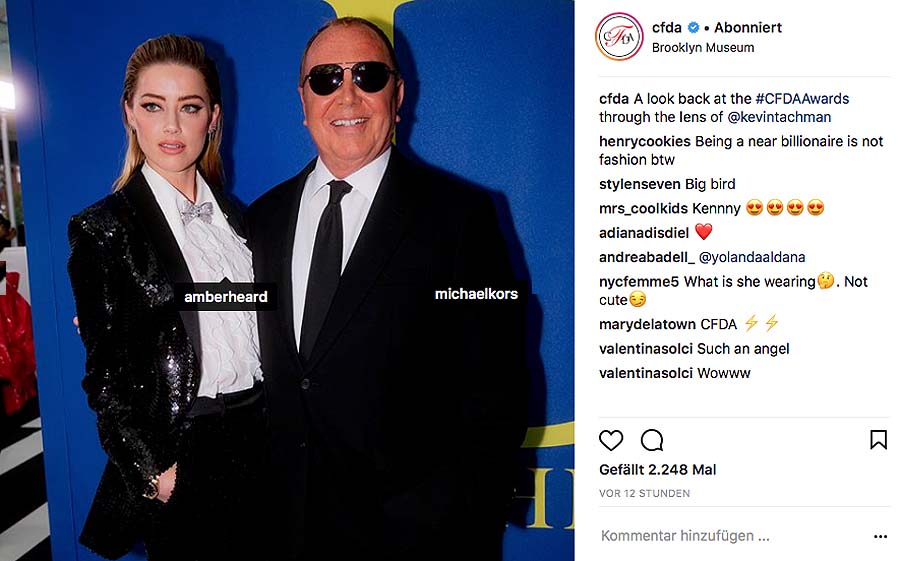Open the cfda username in header
The width and height of the screenshot is (900, 561).
click(666, 28)
